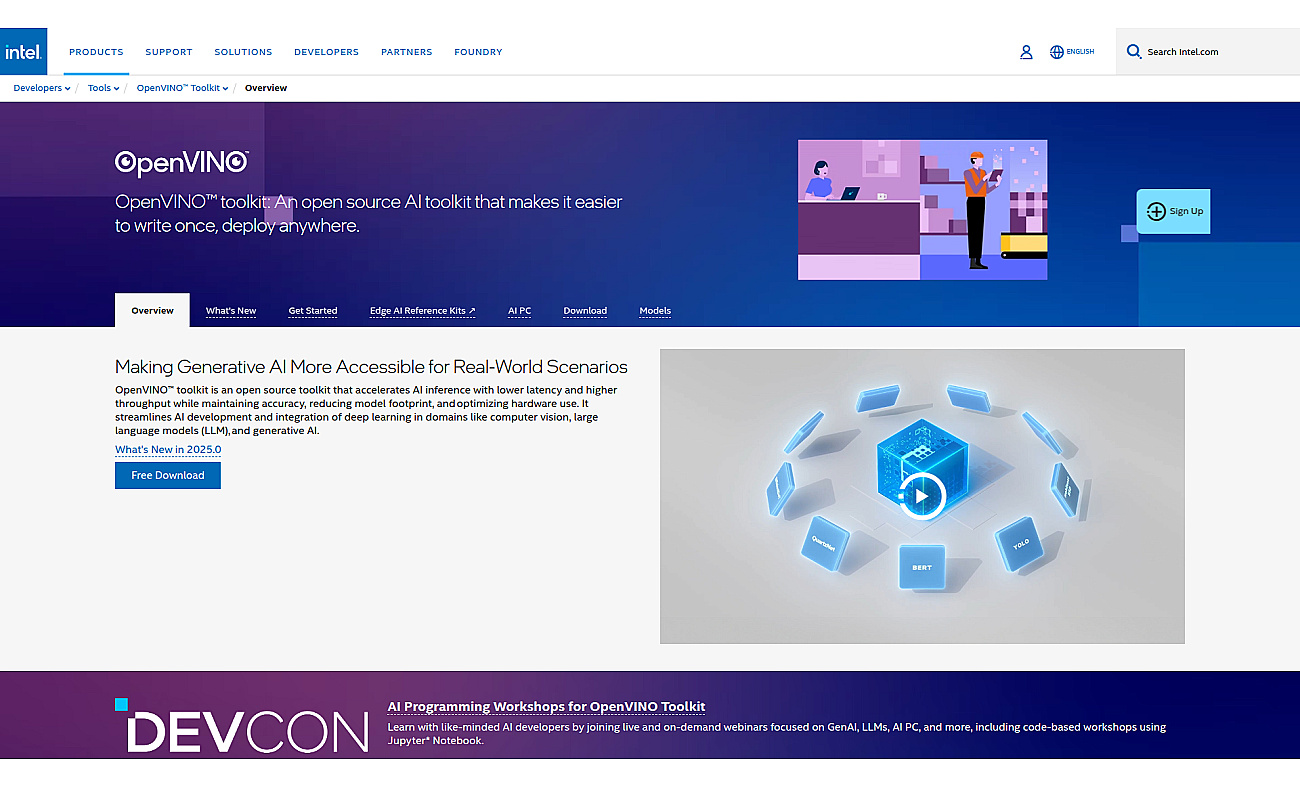Click the DEVCON logo
Image resolution: width=1300 pixels, height=788 pixels.
click(x=242, y=727)
